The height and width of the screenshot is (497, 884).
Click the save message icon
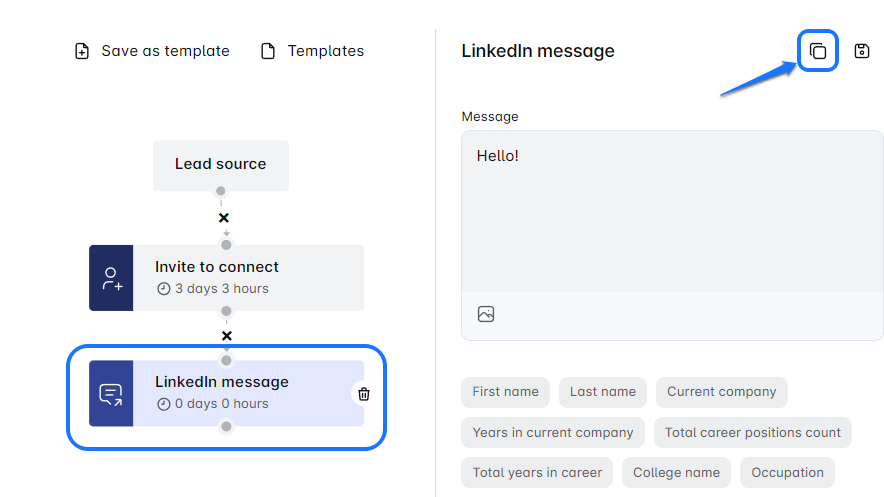coord(862,51)
